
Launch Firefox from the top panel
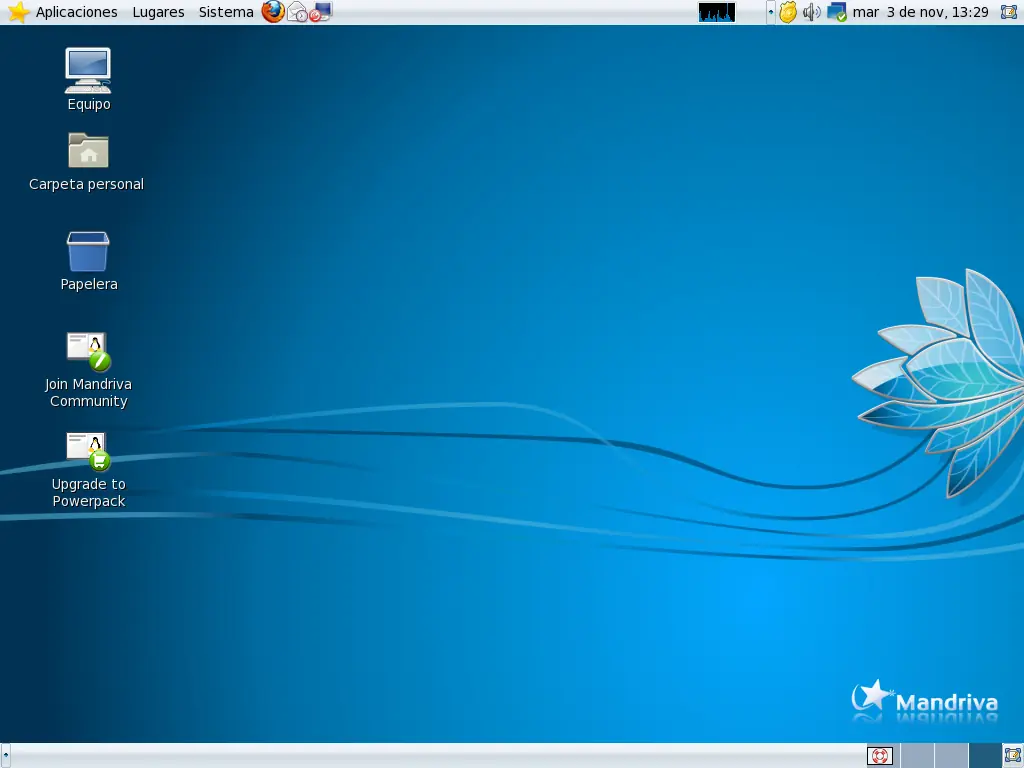pos(273,11)
